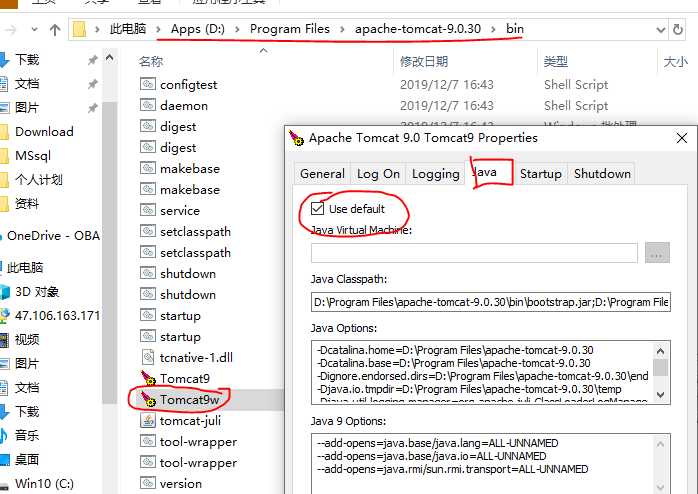The height and width of the screenshot is (494, 698).
Task: Click the Java Classpath field
Action: 491,302
